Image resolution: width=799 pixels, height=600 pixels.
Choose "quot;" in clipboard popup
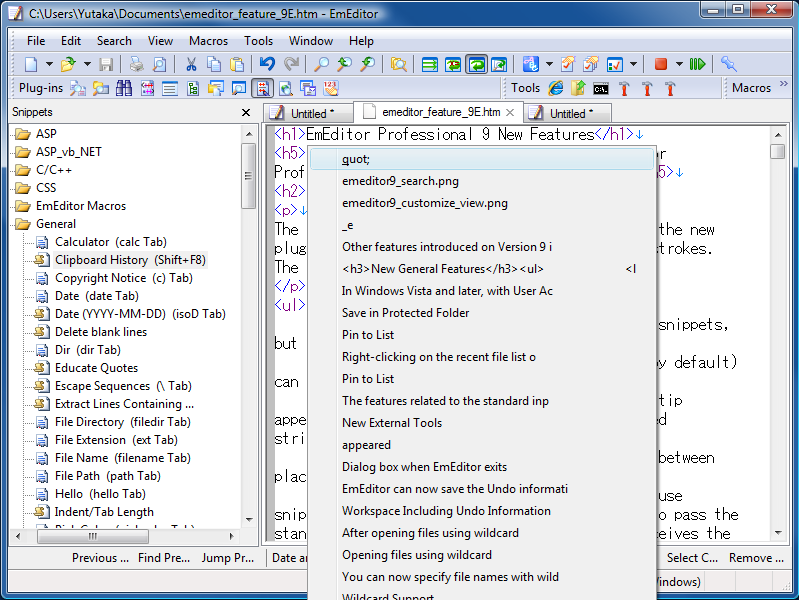(482, 159)
